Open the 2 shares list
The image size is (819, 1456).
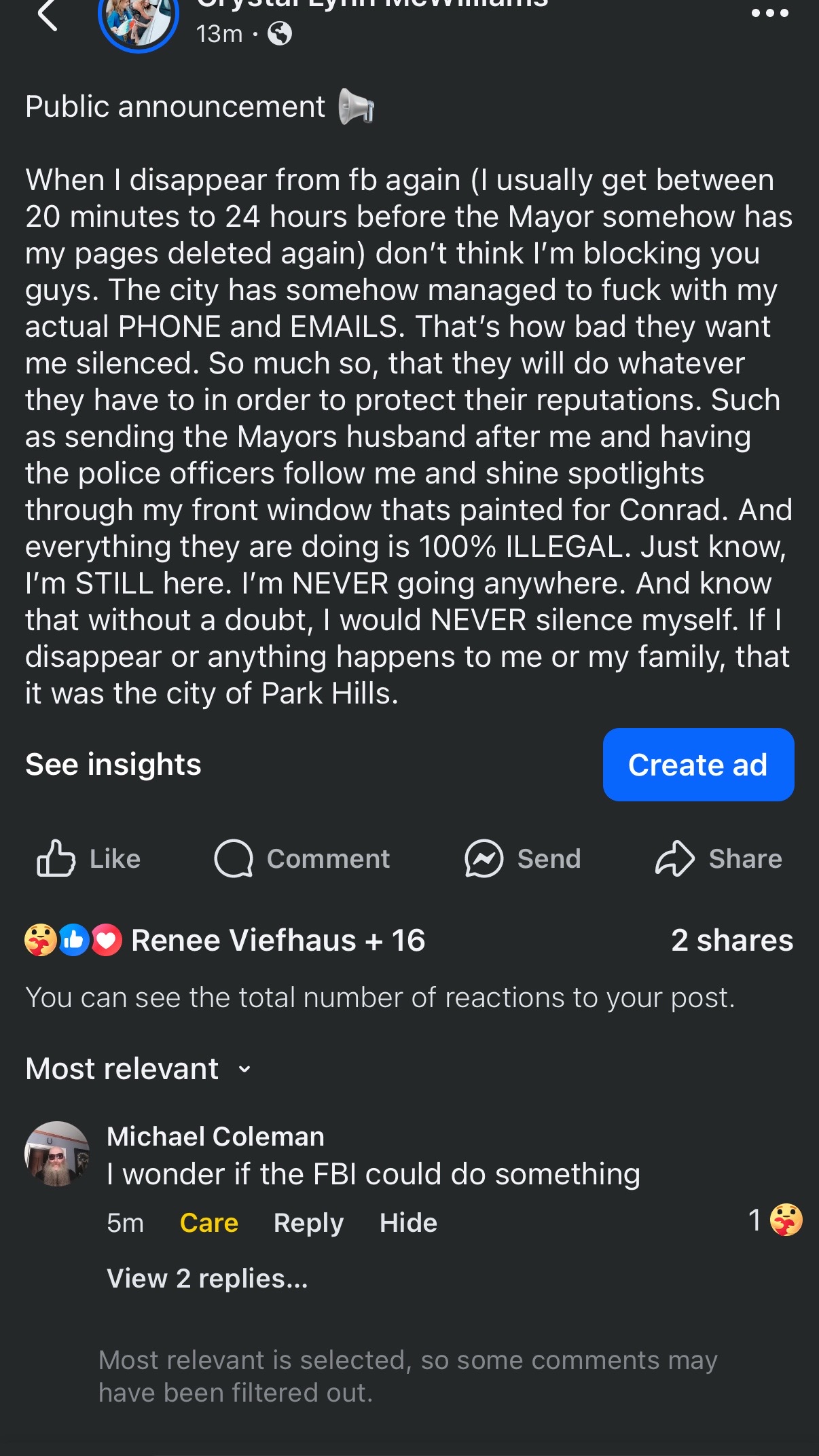(732, 941)
